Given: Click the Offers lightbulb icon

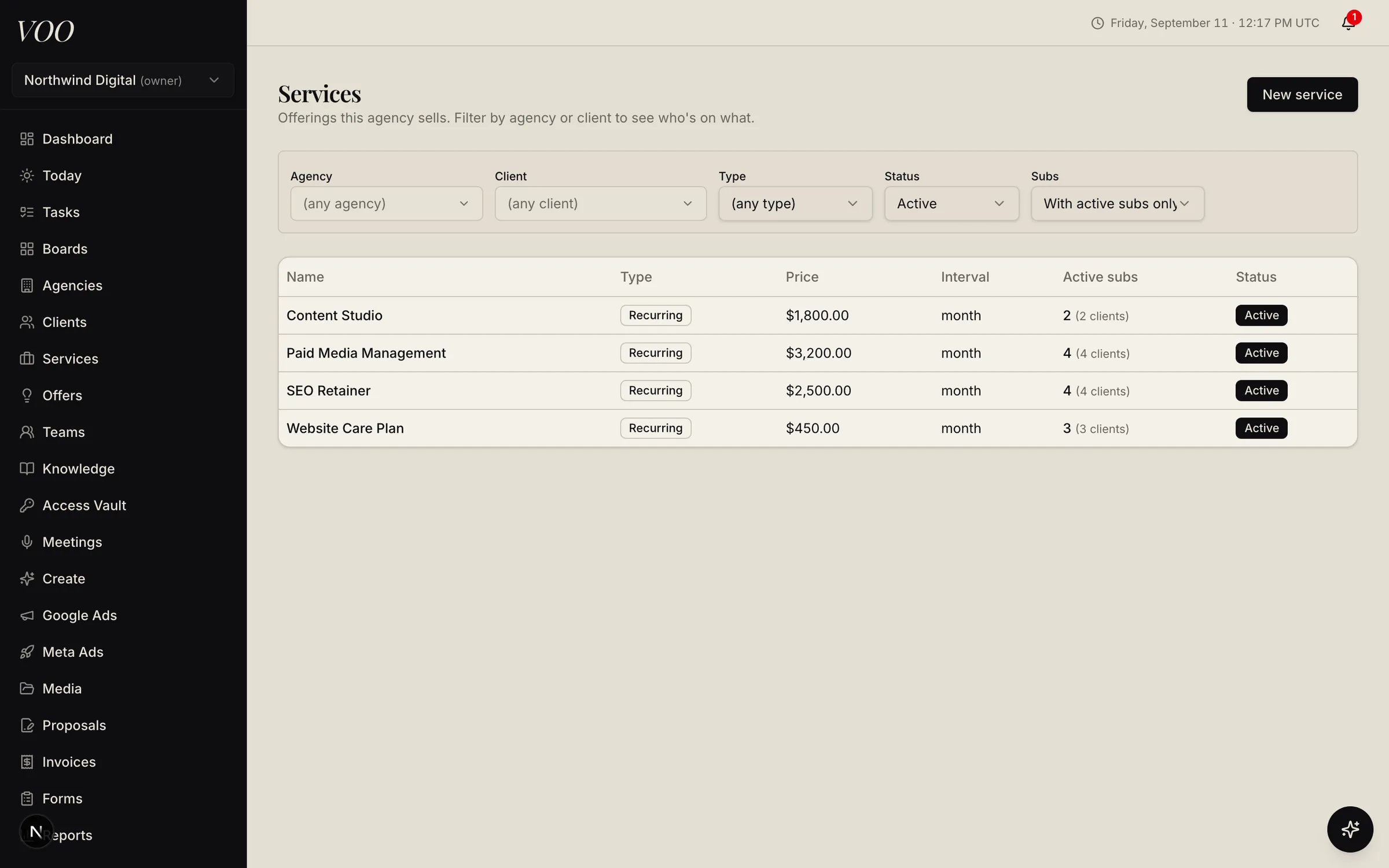Looking at the screenshot, I should coord(27,395).
